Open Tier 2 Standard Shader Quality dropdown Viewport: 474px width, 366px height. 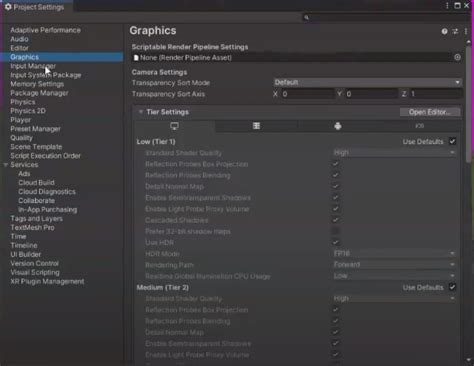(394, 298)
